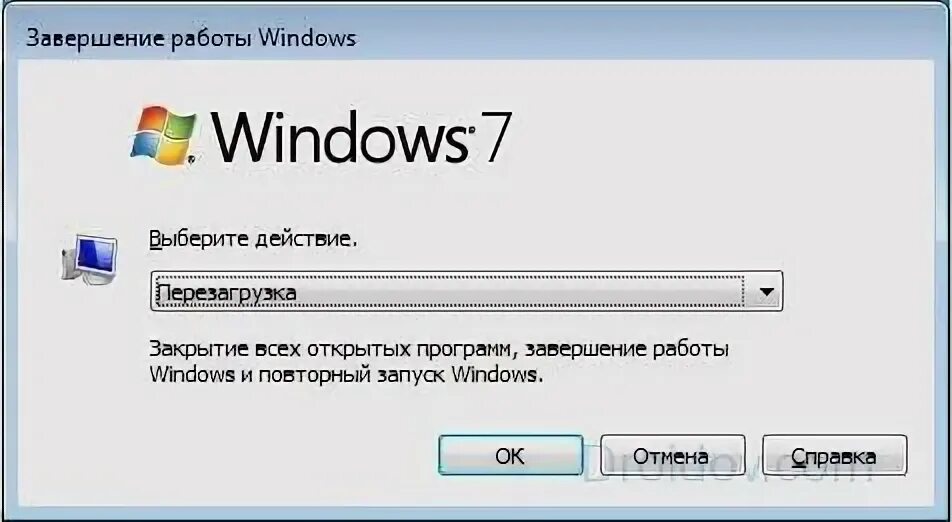Click the Windows wordmark text in the banner
The image size is (952, 522).
click(x=338, y=137)
